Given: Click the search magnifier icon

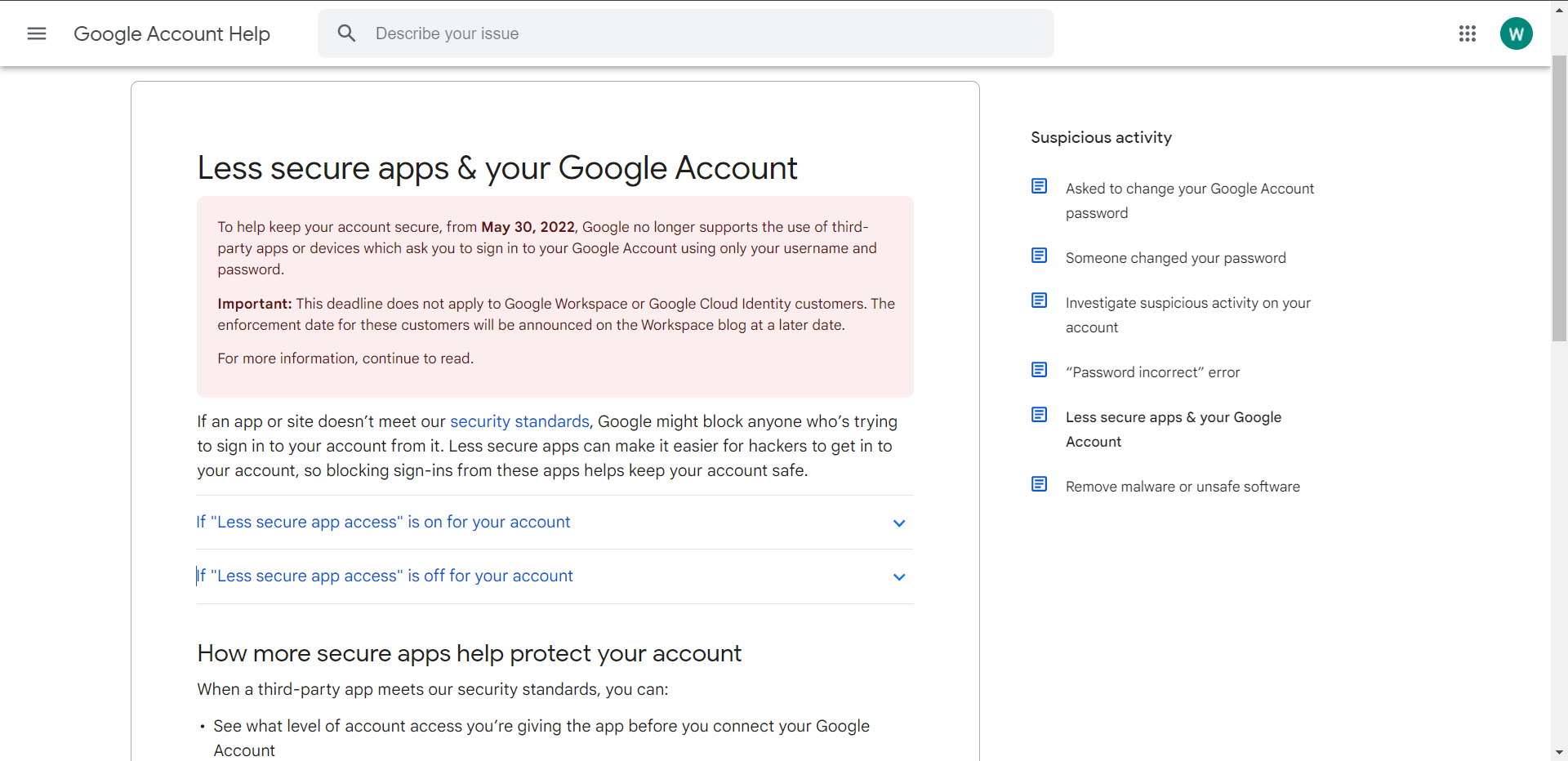Looking at the screenshot, I should 347,33.
